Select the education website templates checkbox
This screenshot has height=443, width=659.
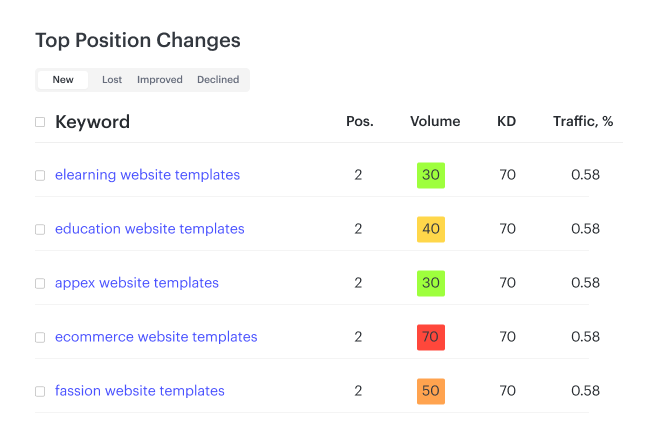40,229
